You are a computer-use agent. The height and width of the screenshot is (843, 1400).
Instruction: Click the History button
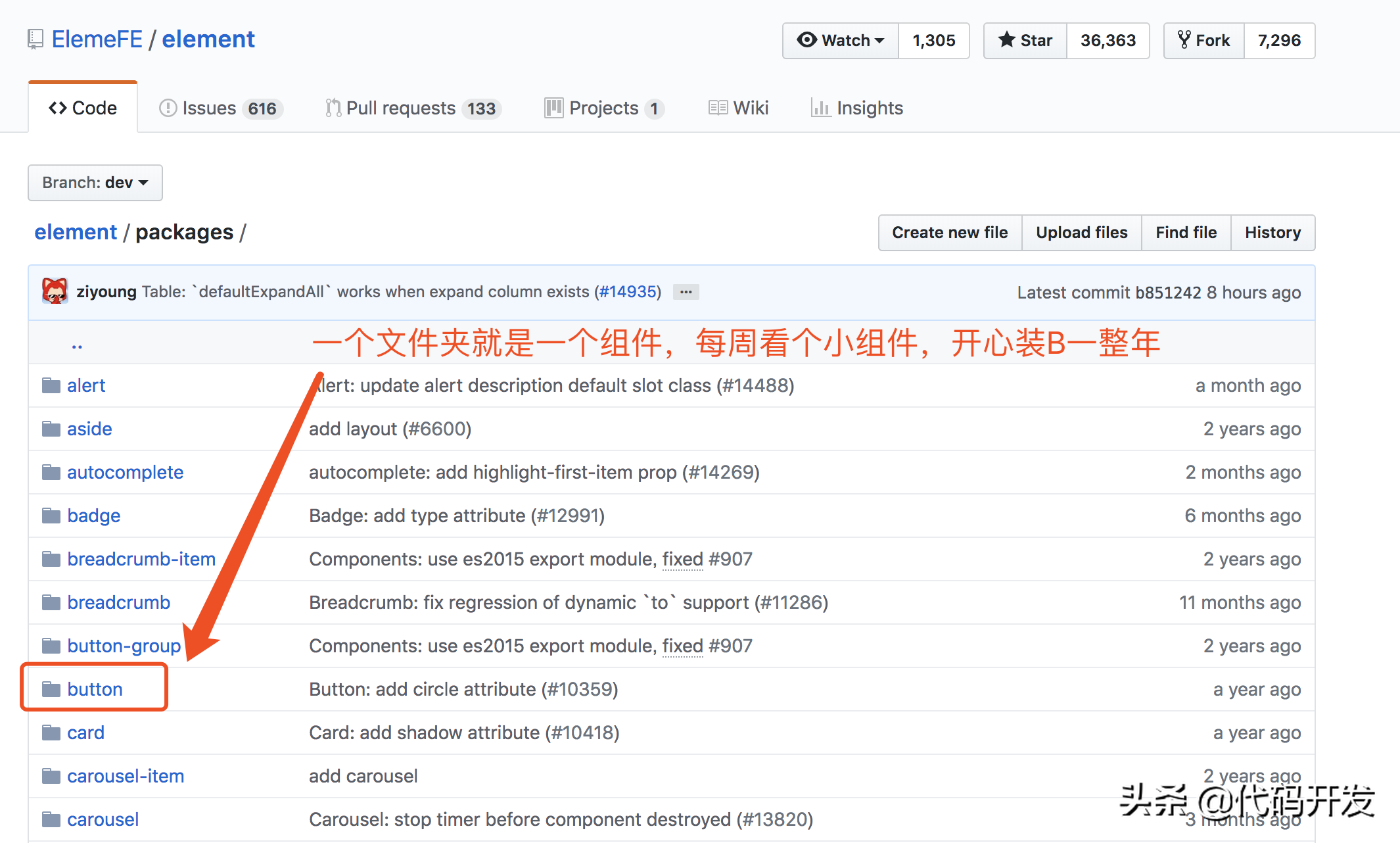click(x=1273, y=233)
